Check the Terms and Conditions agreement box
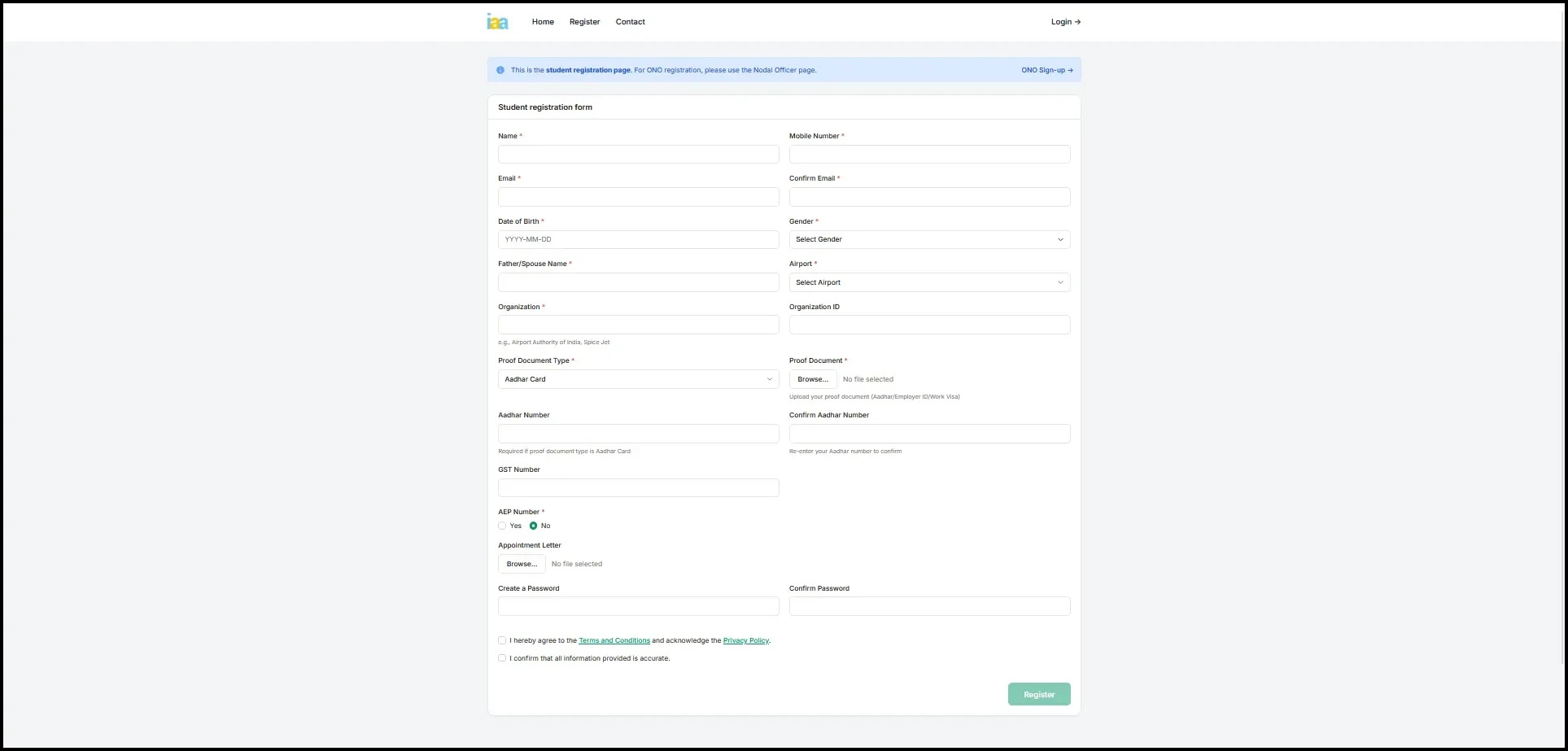Image resolution: width=1568 pixels, height=751 pixels. [x=502, y=640]
